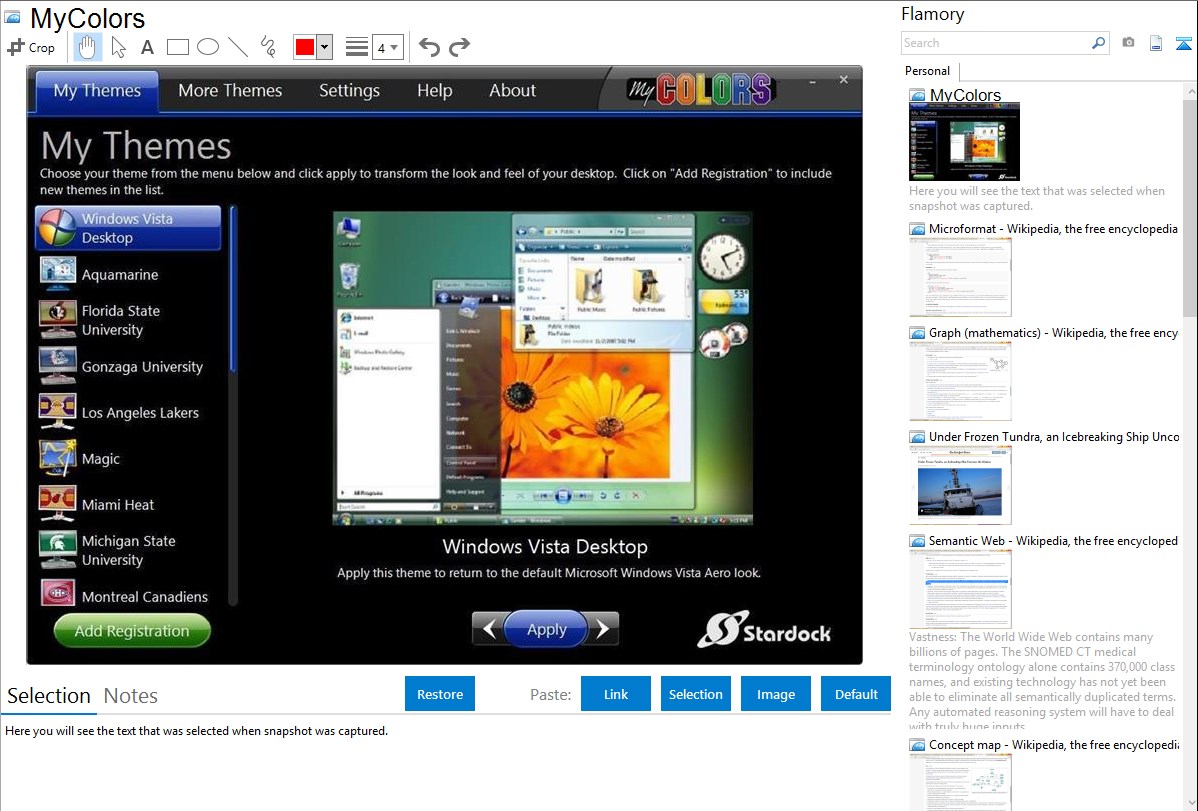Select the Crop tool

[x=31, y=47]
